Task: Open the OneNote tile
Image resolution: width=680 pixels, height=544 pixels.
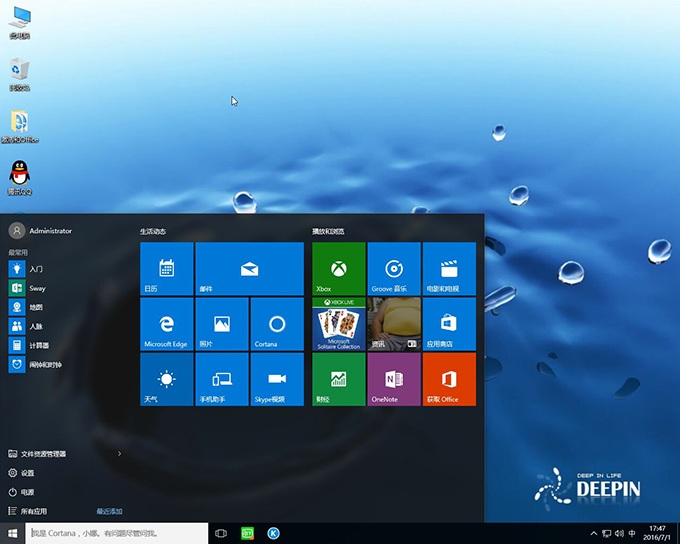Action: pos(394,379)
